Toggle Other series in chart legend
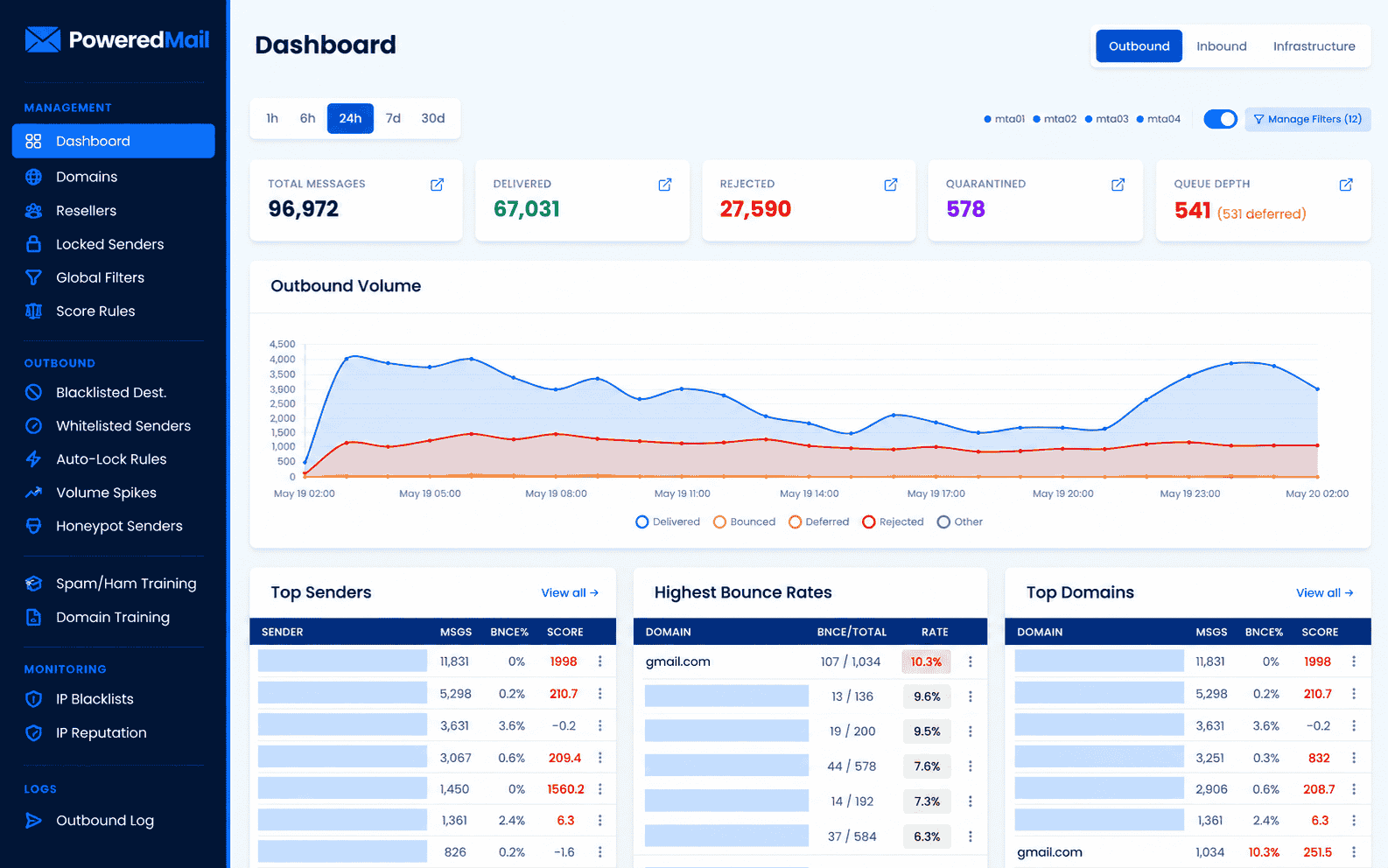This screenshot has width=1388, height=868. (x=959, y=521)
